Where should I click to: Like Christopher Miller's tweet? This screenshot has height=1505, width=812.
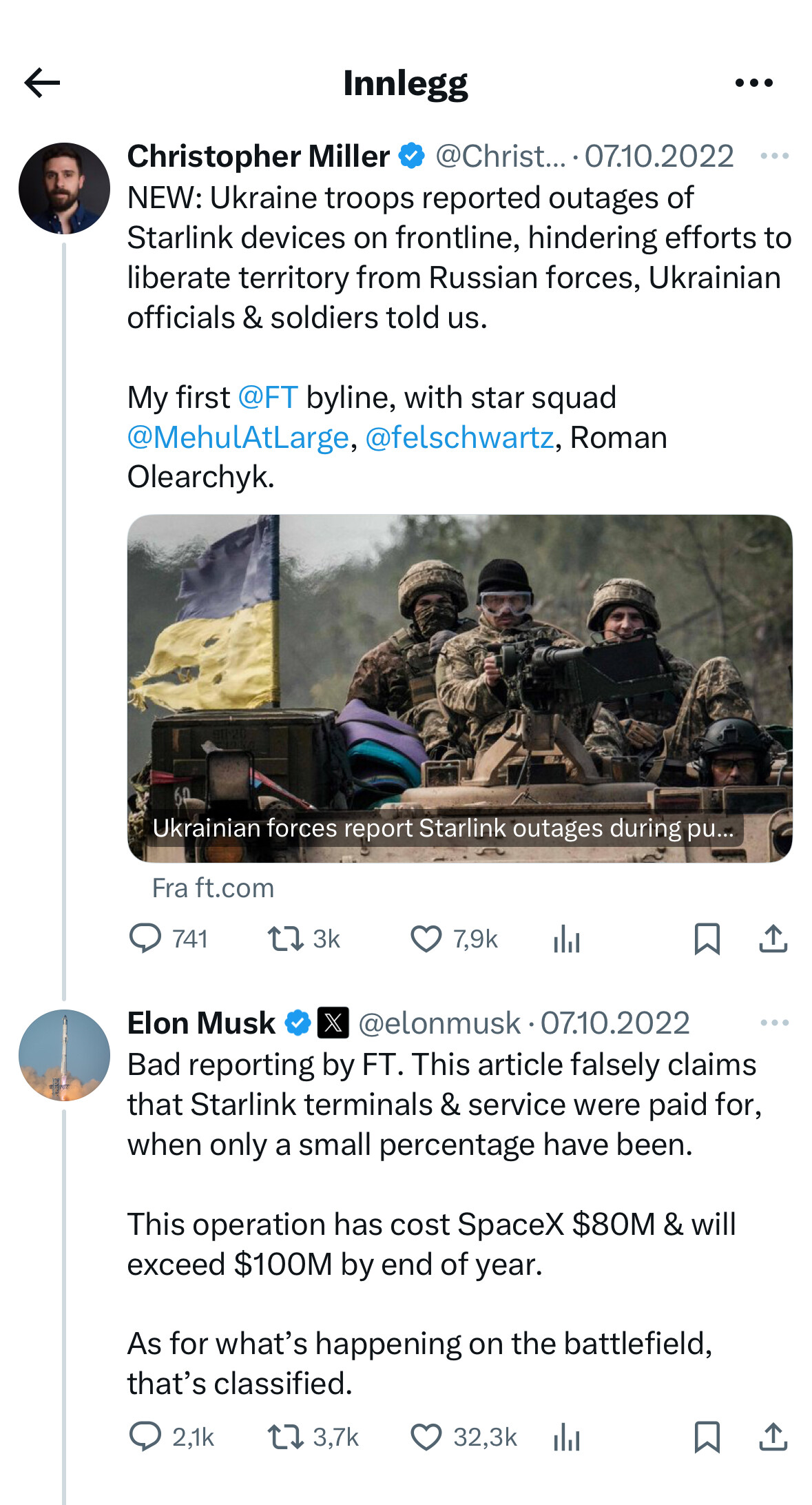pos(426,939)
